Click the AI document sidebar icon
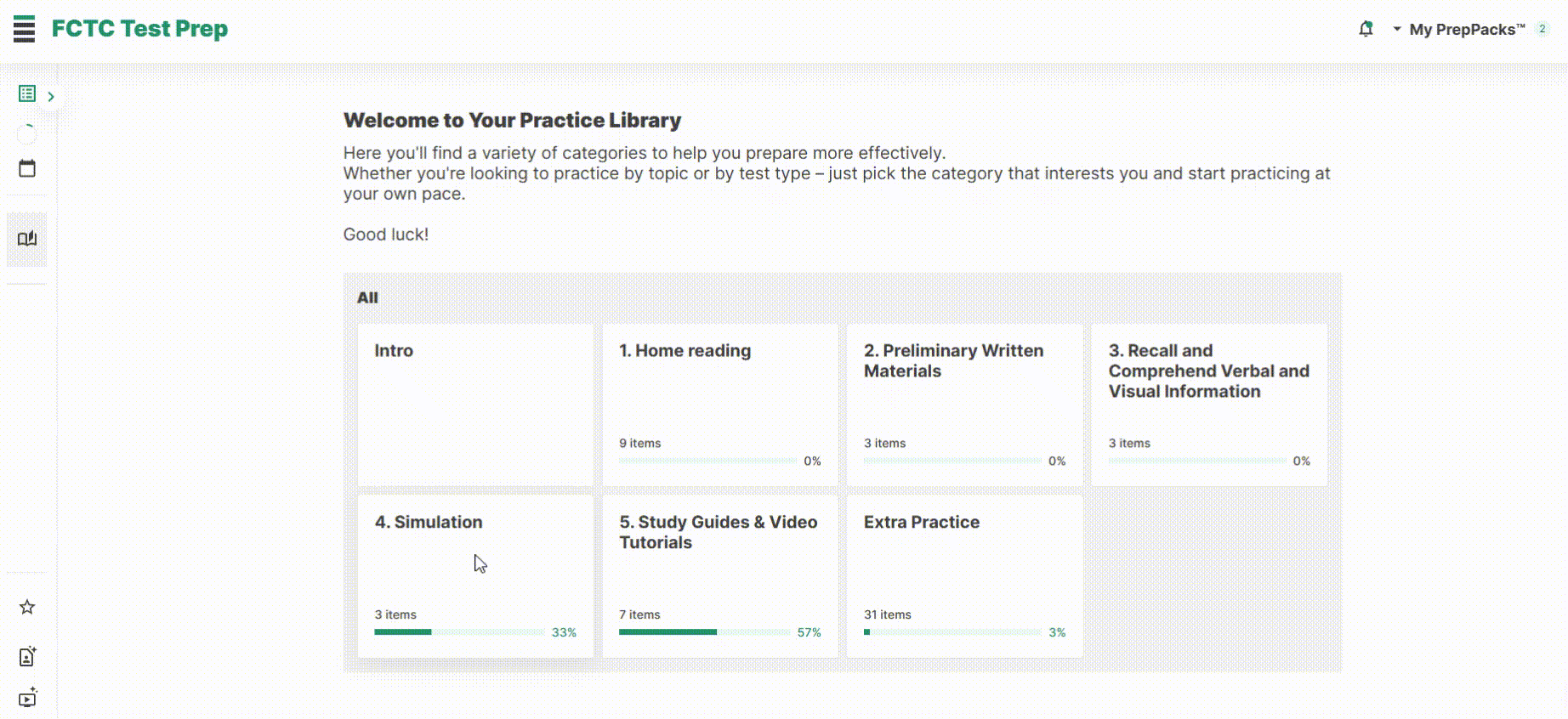1568x719 pixels. click(x=27, y=656)
